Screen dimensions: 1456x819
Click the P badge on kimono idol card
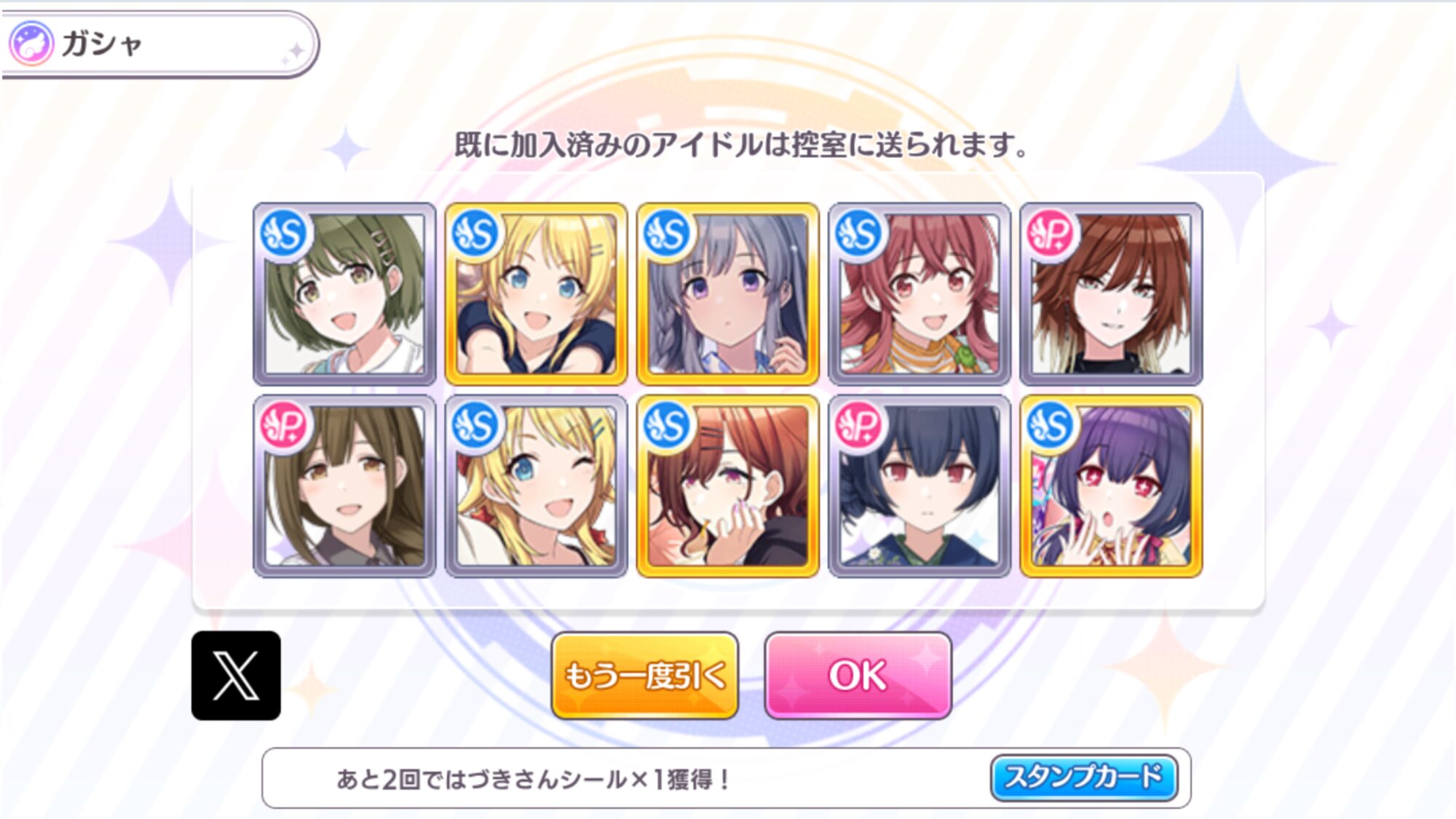click(858, 425)
